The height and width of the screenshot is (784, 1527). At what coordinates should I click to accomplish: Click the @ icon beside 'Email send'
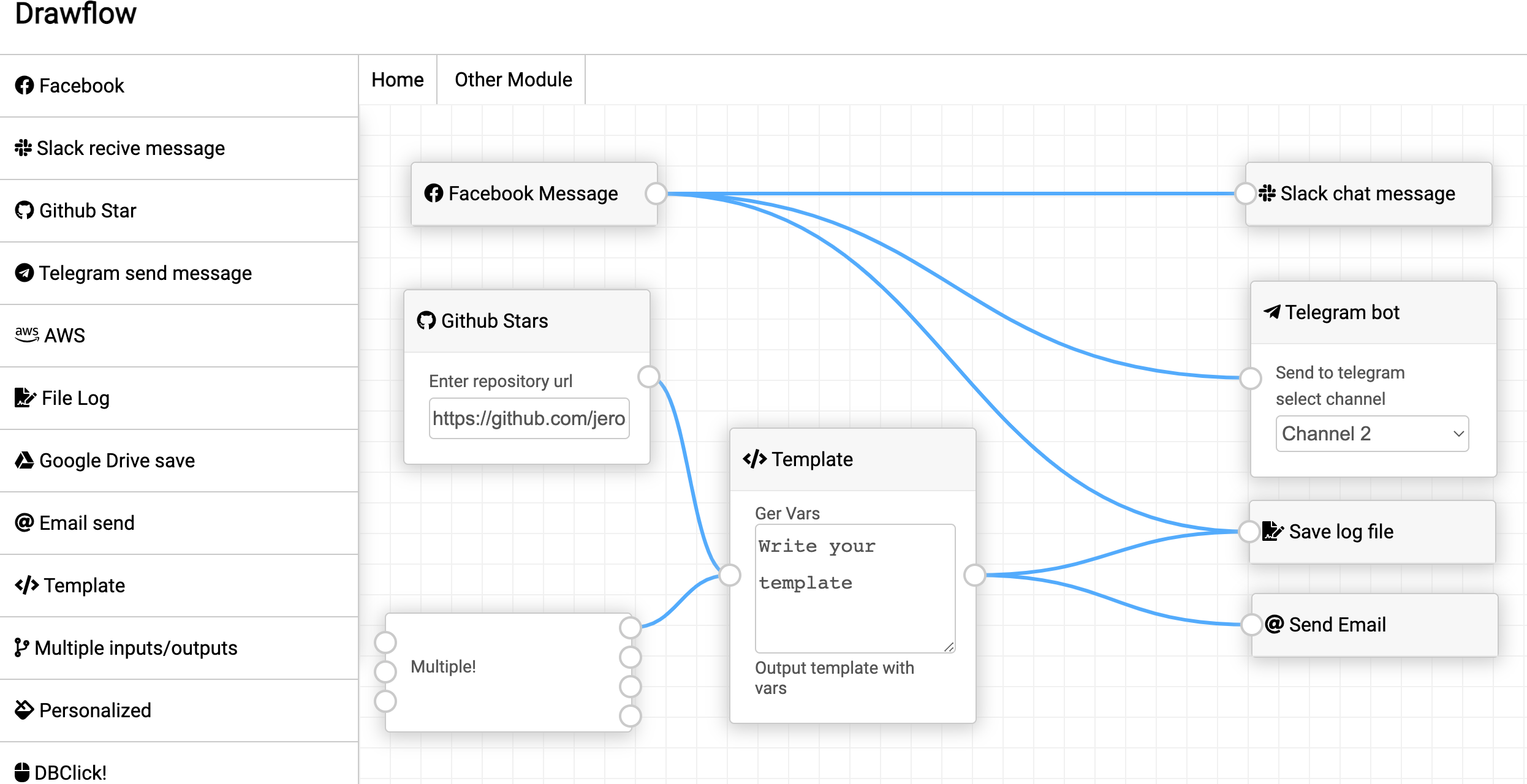(x=24, y=522)
